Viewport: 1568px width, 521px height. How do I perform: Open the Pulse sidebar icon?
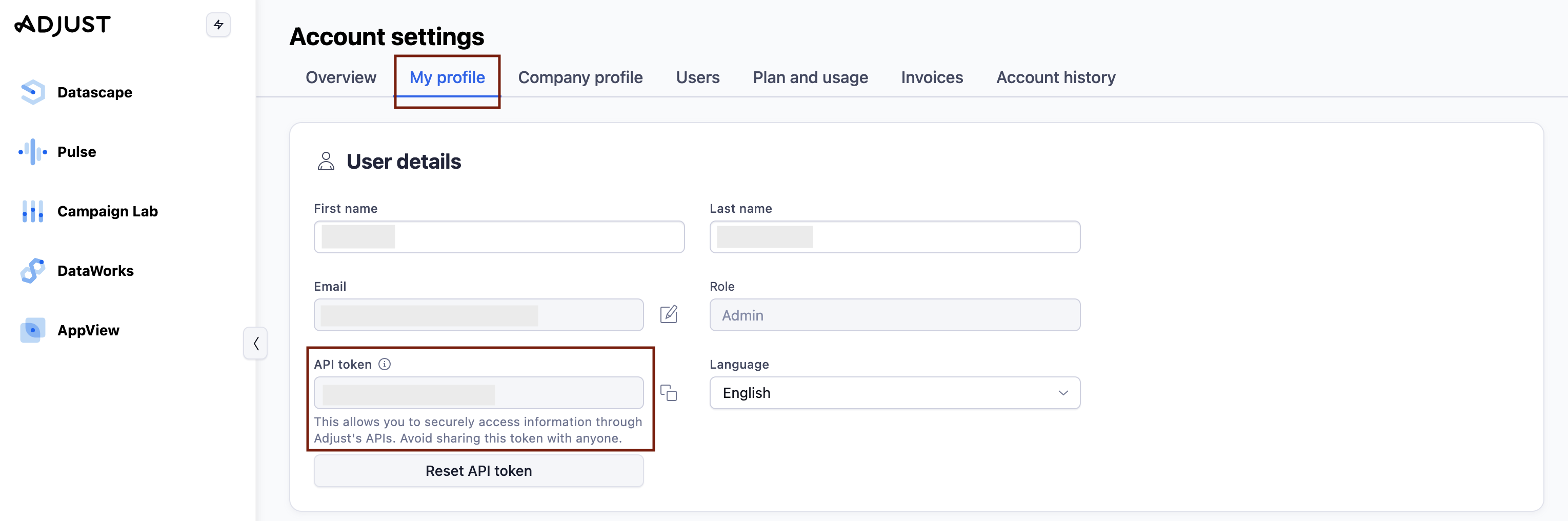click(33, 152)
